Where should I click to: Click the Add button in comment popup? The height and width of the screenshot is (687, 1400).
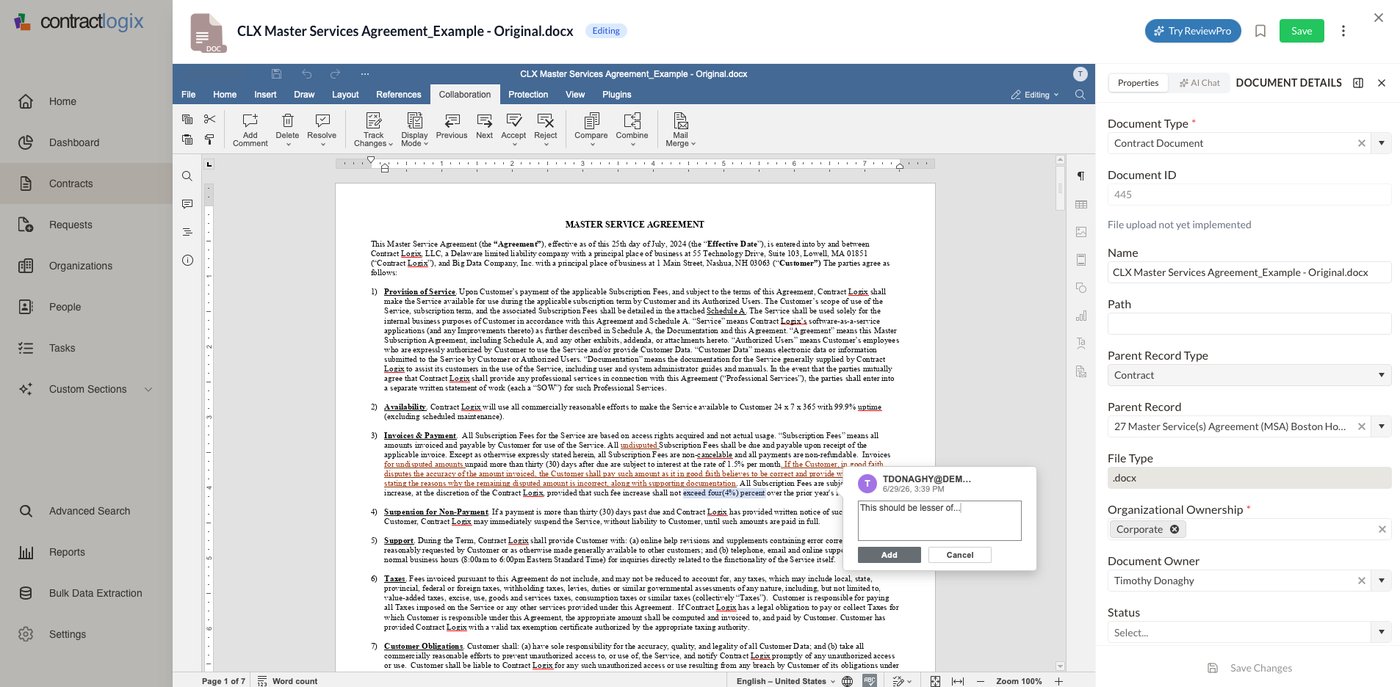tap(889, 555)
